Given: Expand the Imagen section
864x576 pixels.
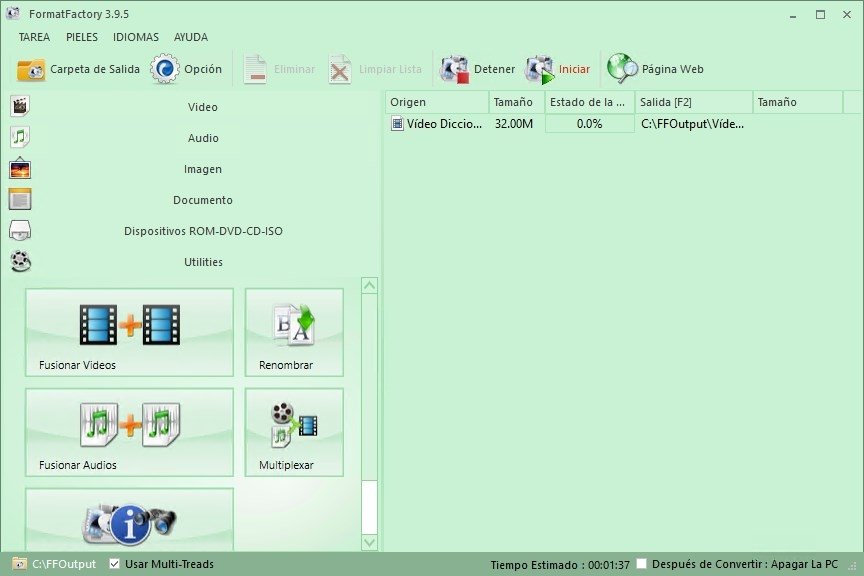Looking at the screenshot, I should pos(203,169).
